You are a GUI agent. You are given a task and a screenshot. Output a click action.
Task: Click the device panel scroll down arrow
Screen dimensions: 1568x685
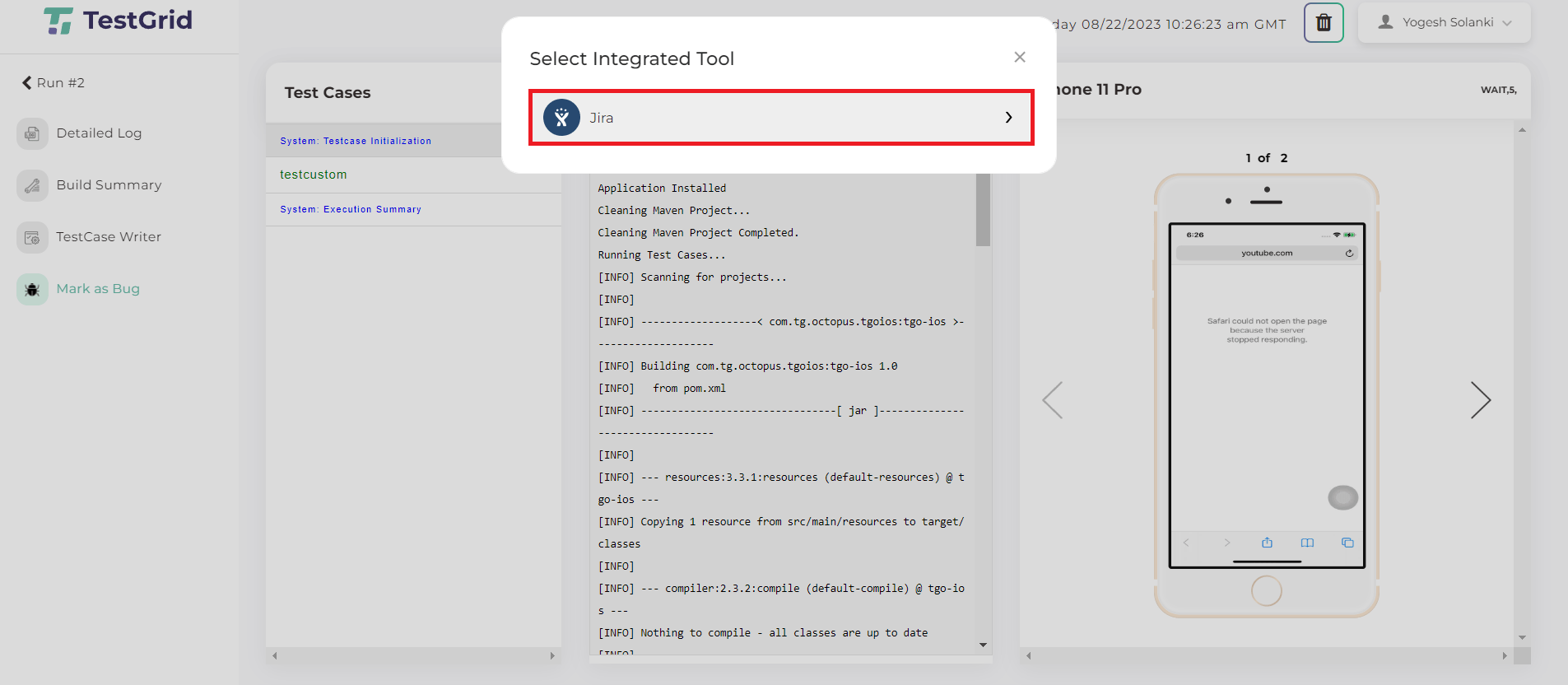1522,637
